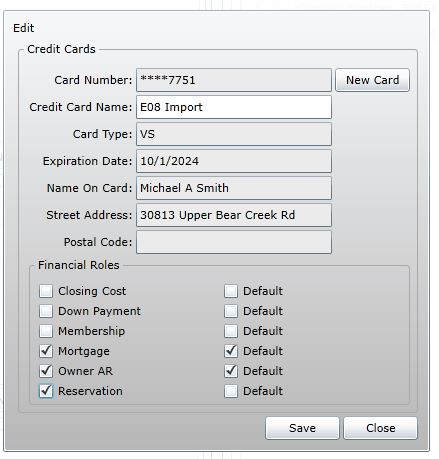This screenshot has height=459, width=439.
Task: Click into the Postal Code field
Action: (234, 242)
